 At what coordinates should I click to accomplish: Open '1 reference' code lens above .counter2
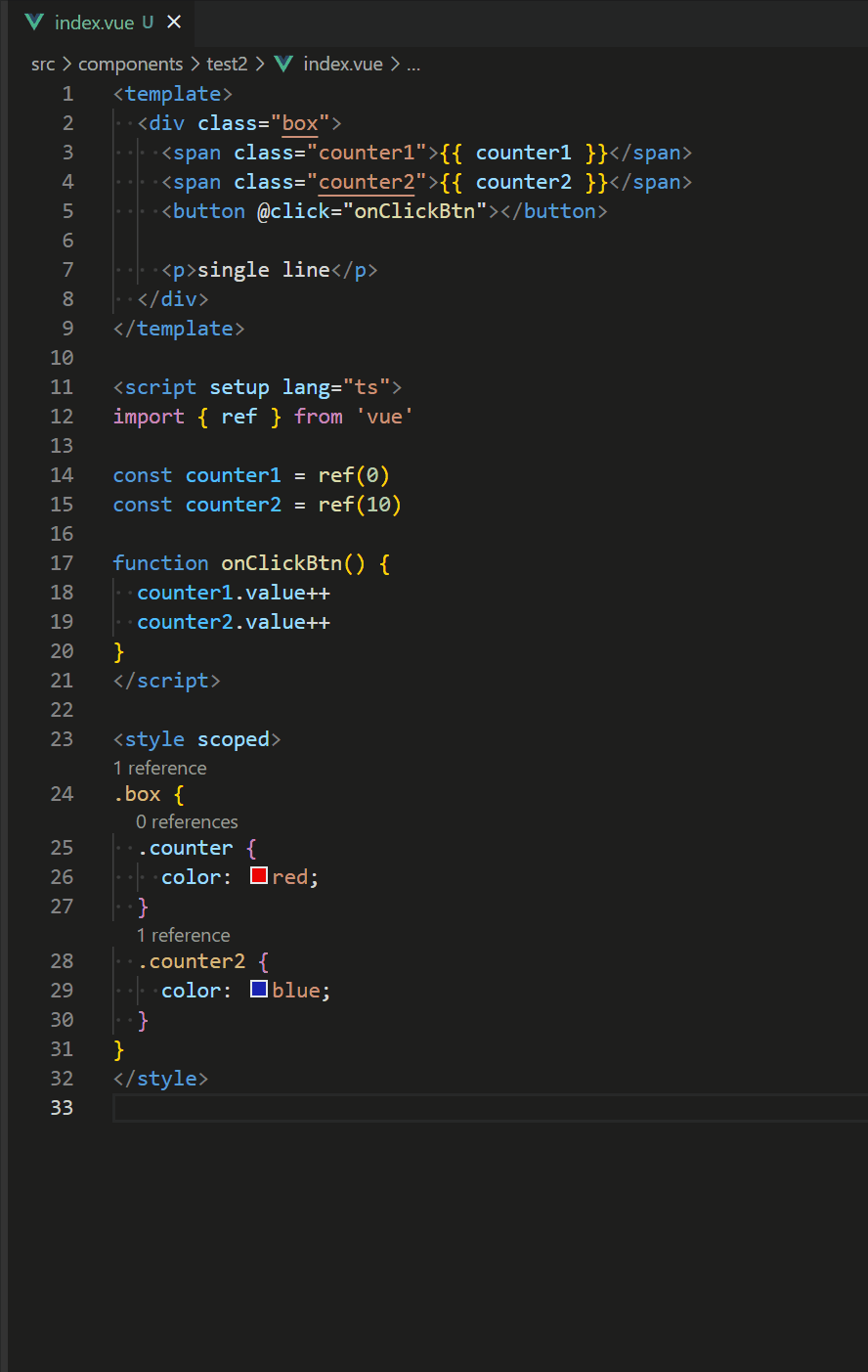click(184, 936)
